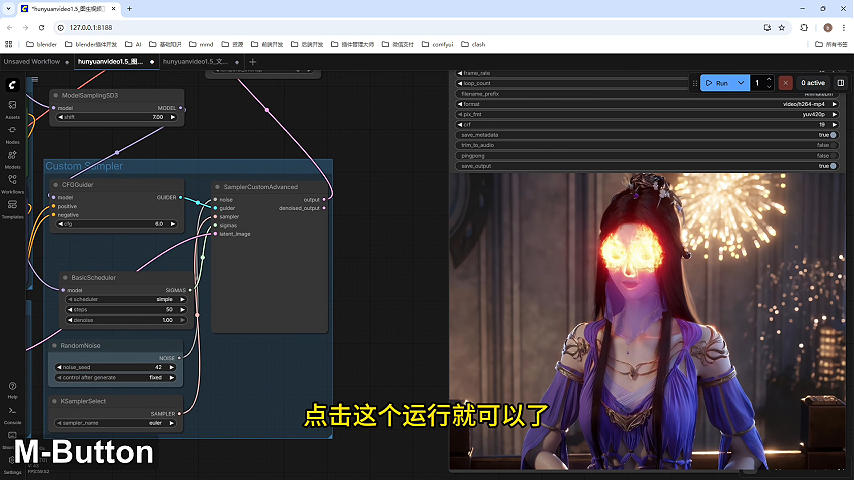The width and height of the screenshot is (854, 480).
Task: Increase batch count next to Run
Action: coord(769,80)
